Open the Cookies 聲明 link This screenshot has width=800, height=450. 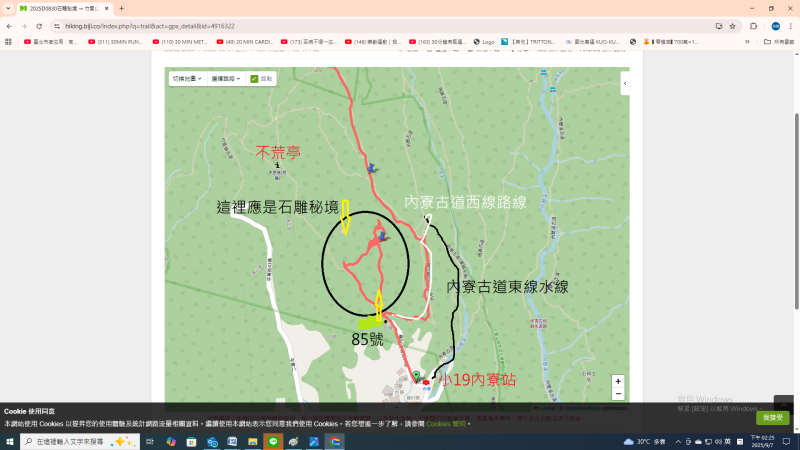[x=446, y=424]
